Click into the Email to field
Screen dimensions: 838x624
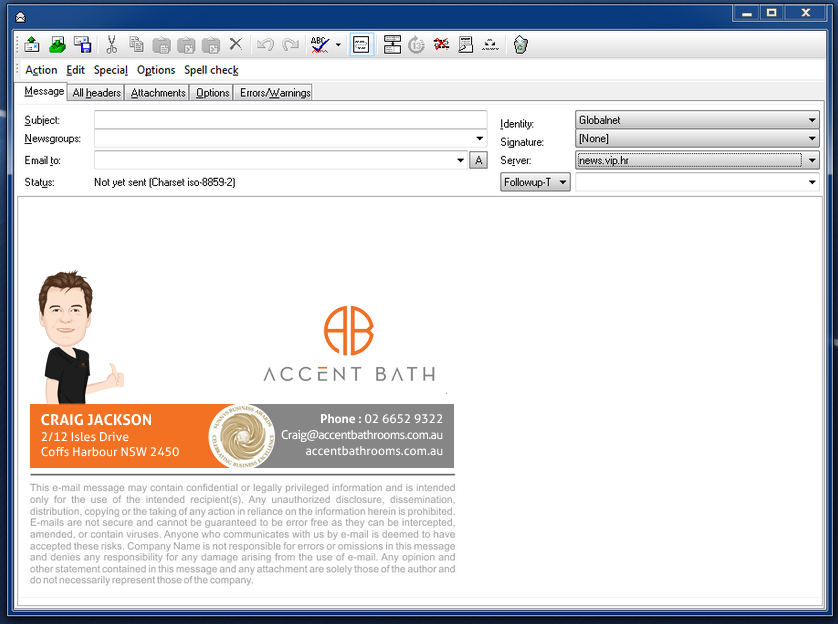pyautogui.click(x=275, y=160)
